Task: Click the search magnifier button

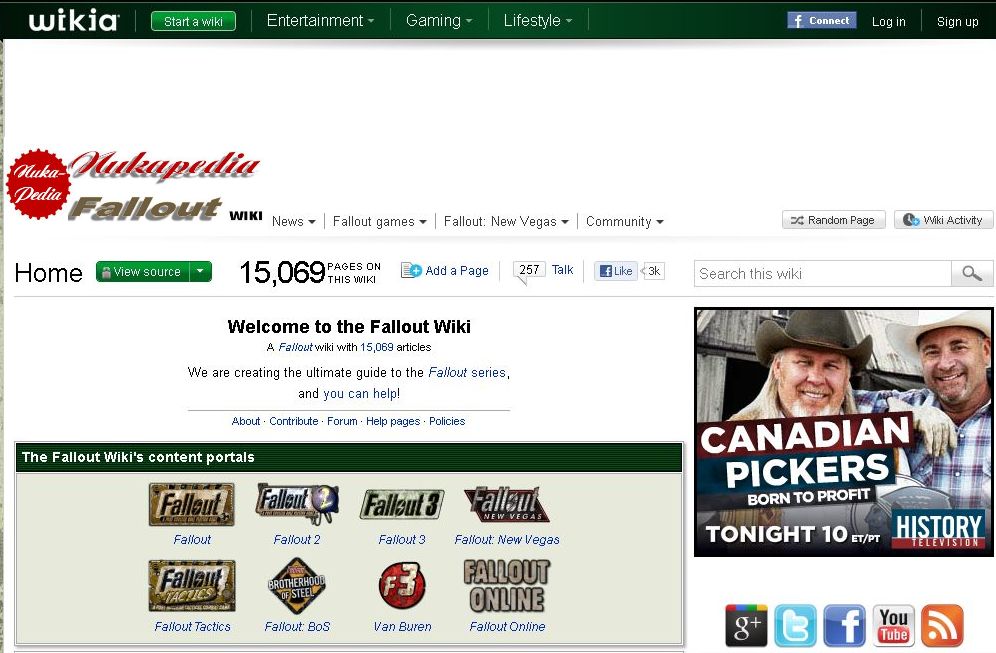Action: pos(971,274)
